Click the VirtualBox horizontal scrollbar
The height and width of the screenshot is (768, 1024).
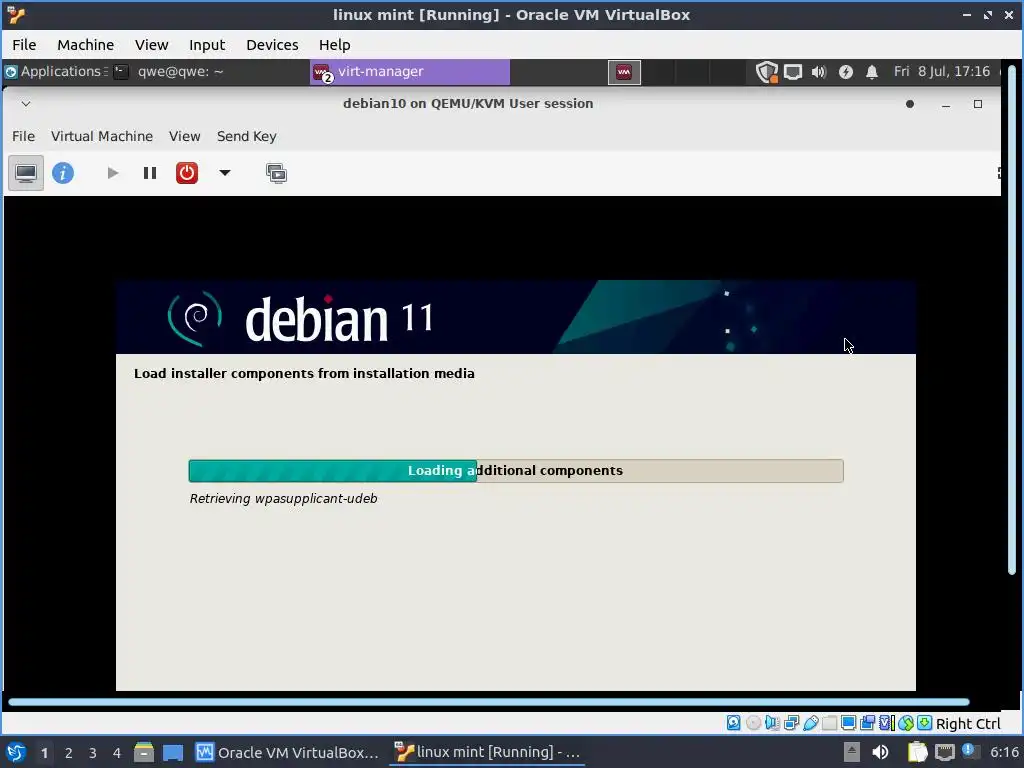pos(488,703)
